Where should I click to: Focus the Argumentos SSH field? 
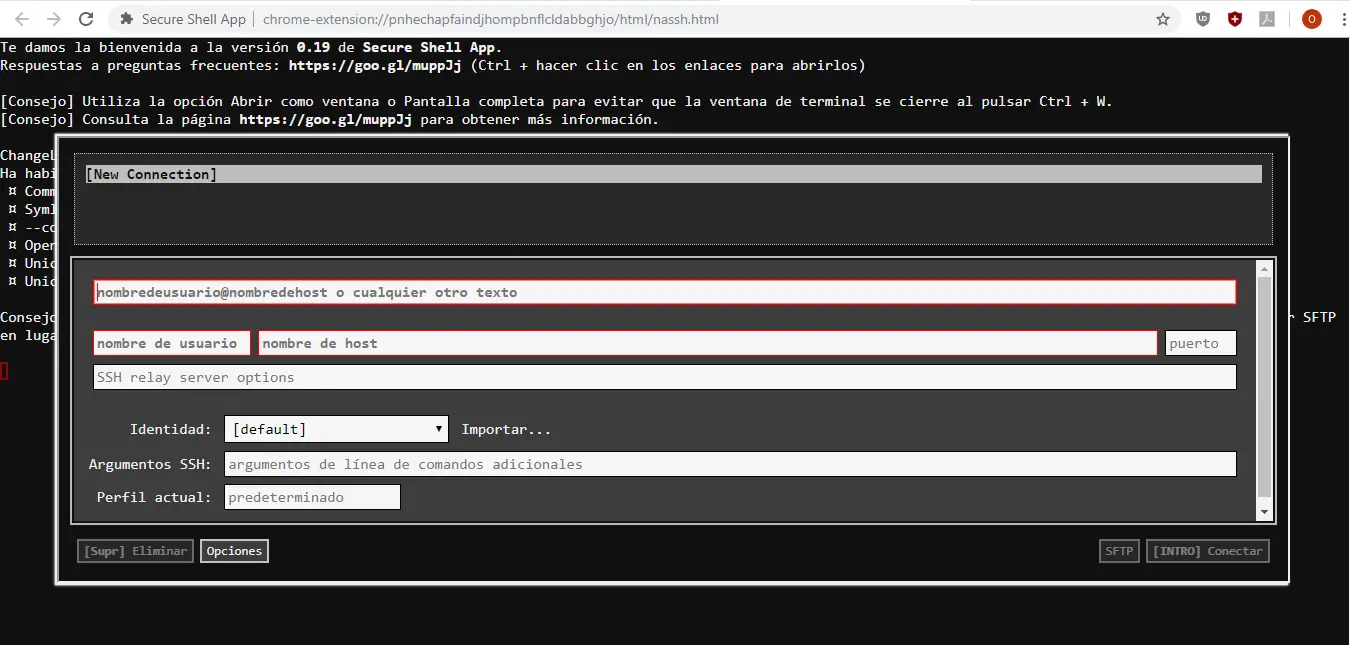730,464
